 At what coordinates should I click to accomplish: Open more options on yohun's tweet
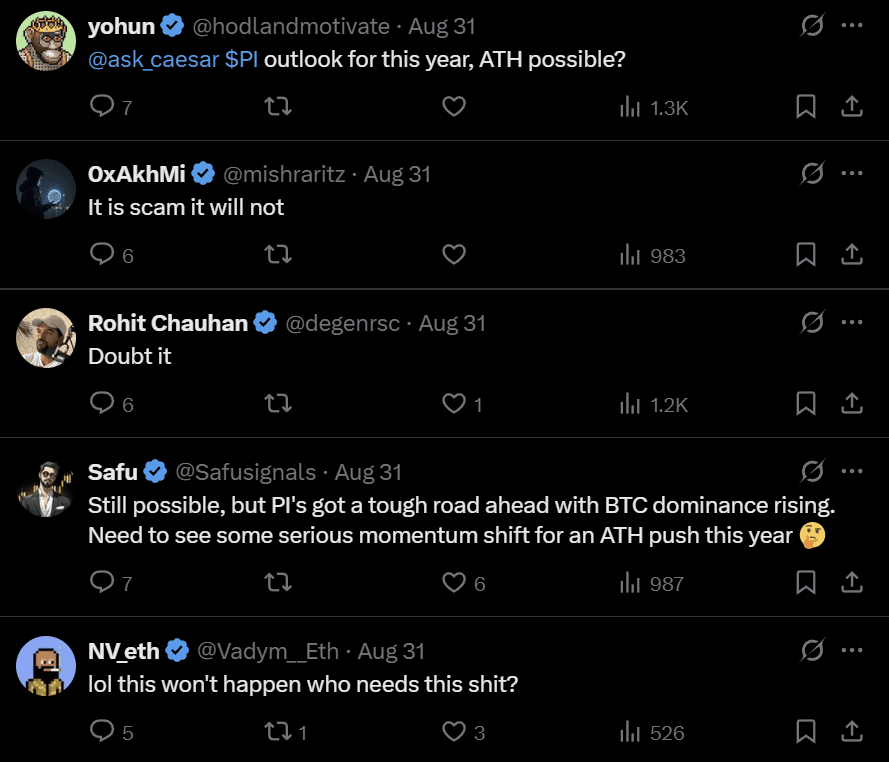tap(852, 25)
